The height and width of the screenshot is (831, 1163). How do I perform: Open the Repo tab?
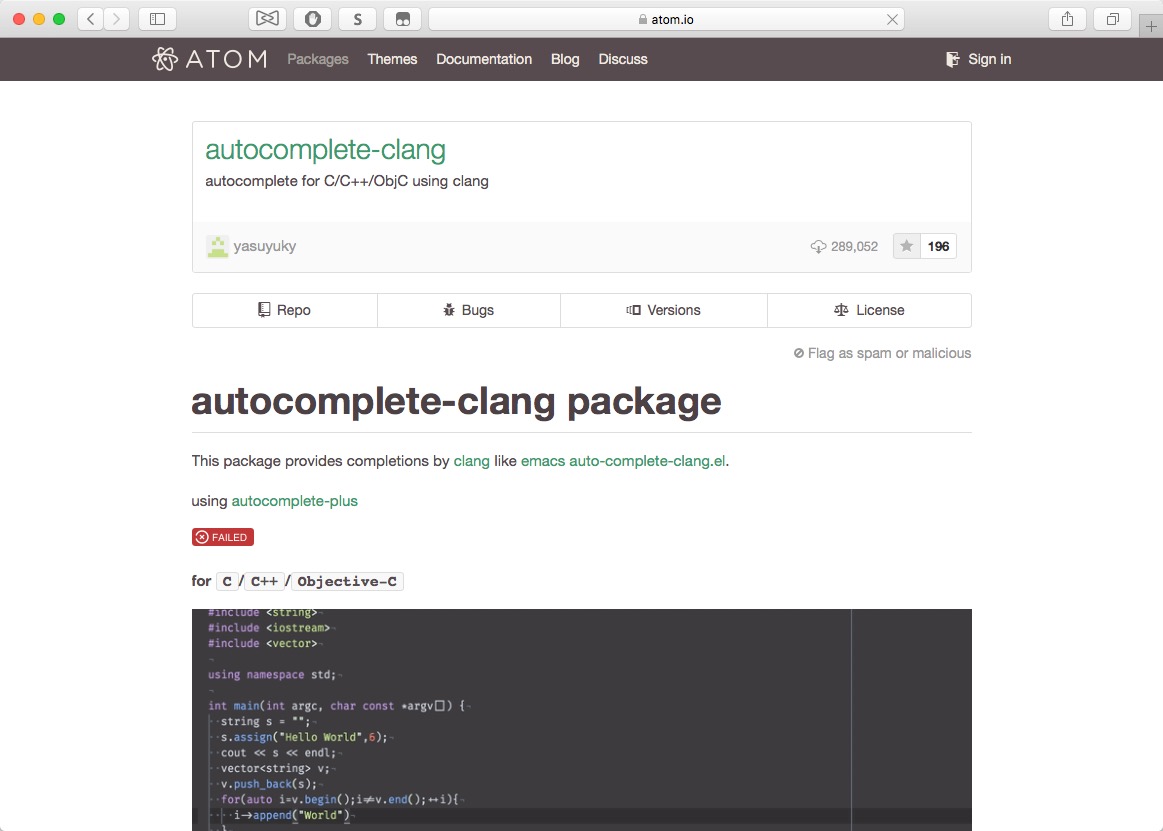285,310
